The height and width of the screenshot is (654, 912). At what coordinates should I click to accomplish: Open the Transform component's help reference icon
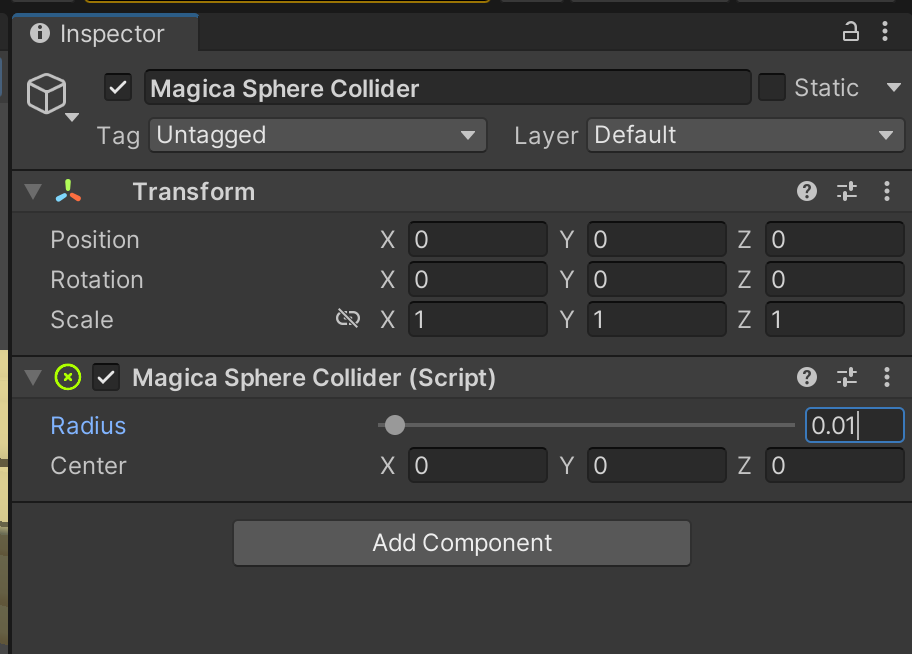807,191
